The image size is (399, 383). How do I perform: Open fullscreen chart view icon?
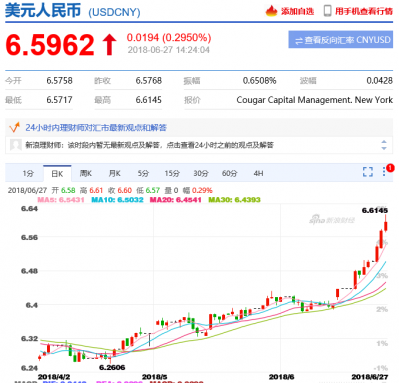pyautogui.click(x=368, y=172)
